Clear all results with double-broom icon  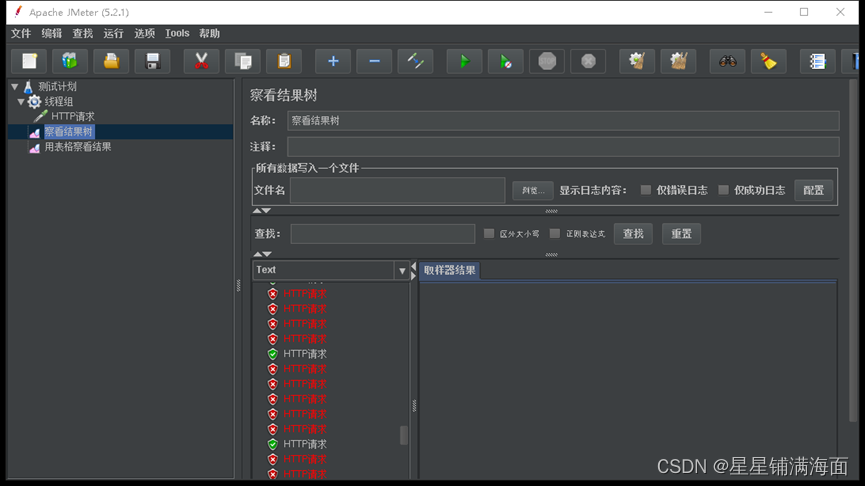[x=678, y=61]
